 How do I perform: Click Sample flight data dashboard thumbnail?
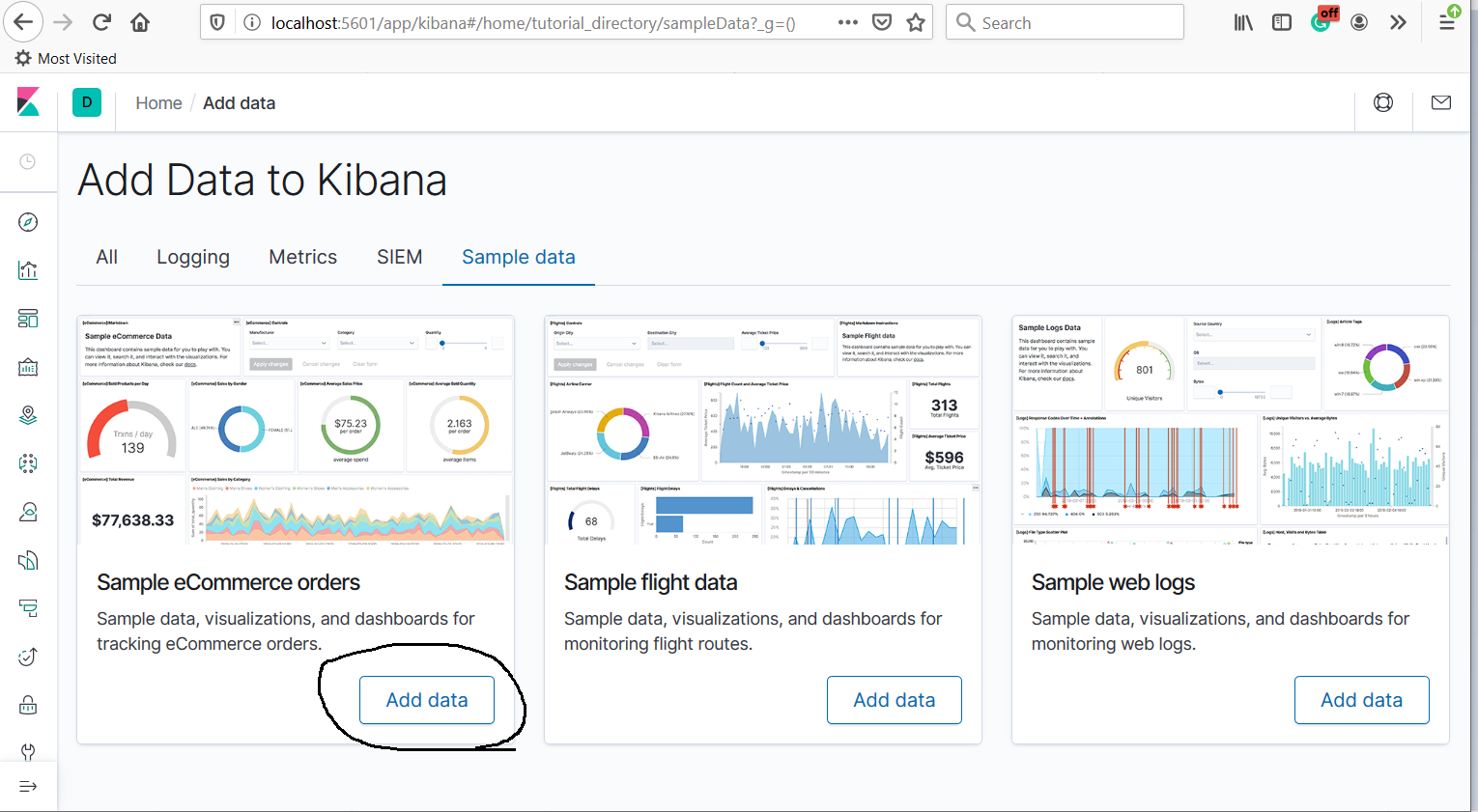click(763, 431)
